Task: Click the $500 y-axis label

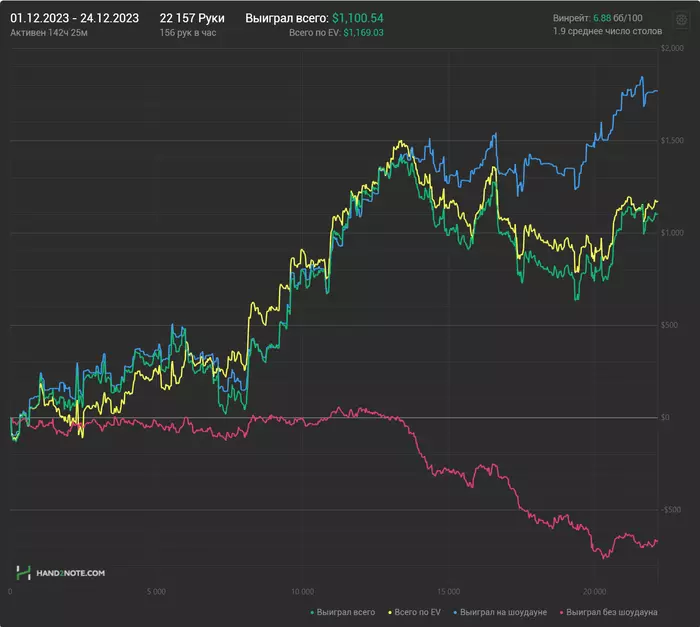Action: [670, 325]
